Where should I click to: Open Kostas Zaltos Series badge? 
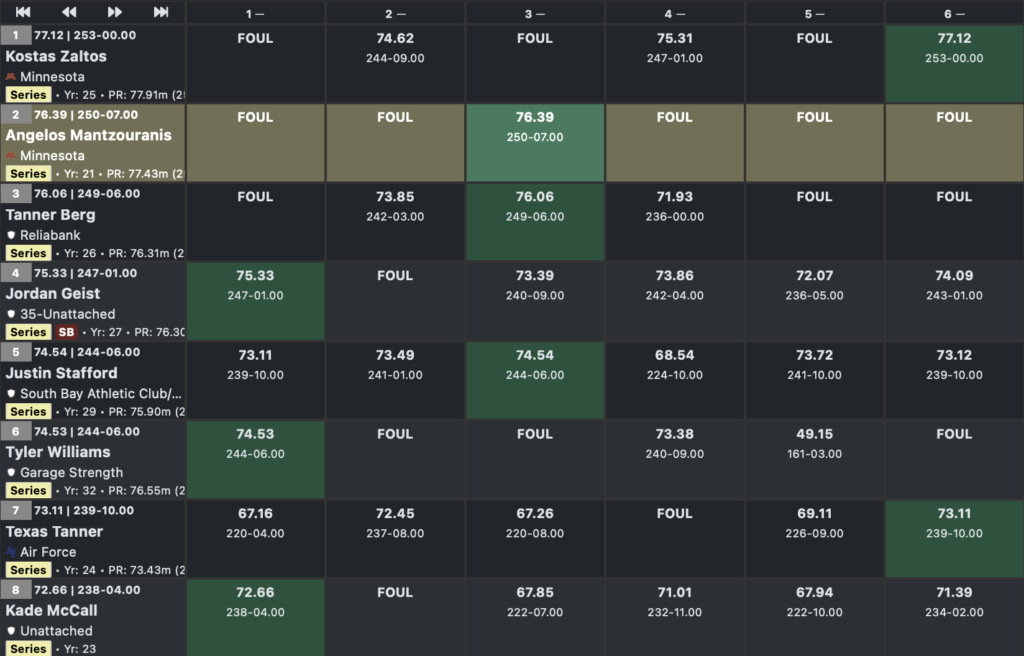click(x=28, y=95)
